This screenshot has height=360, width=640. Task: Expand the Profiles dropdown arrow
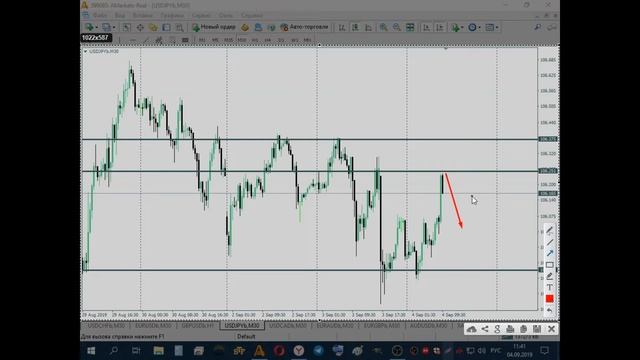(113, 27)
